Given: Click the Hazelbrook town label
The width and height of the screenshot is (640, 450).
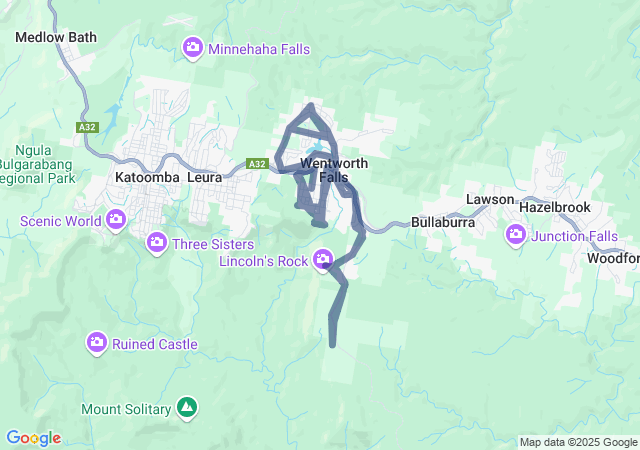Looking at the screenshot, I should 555,207.
